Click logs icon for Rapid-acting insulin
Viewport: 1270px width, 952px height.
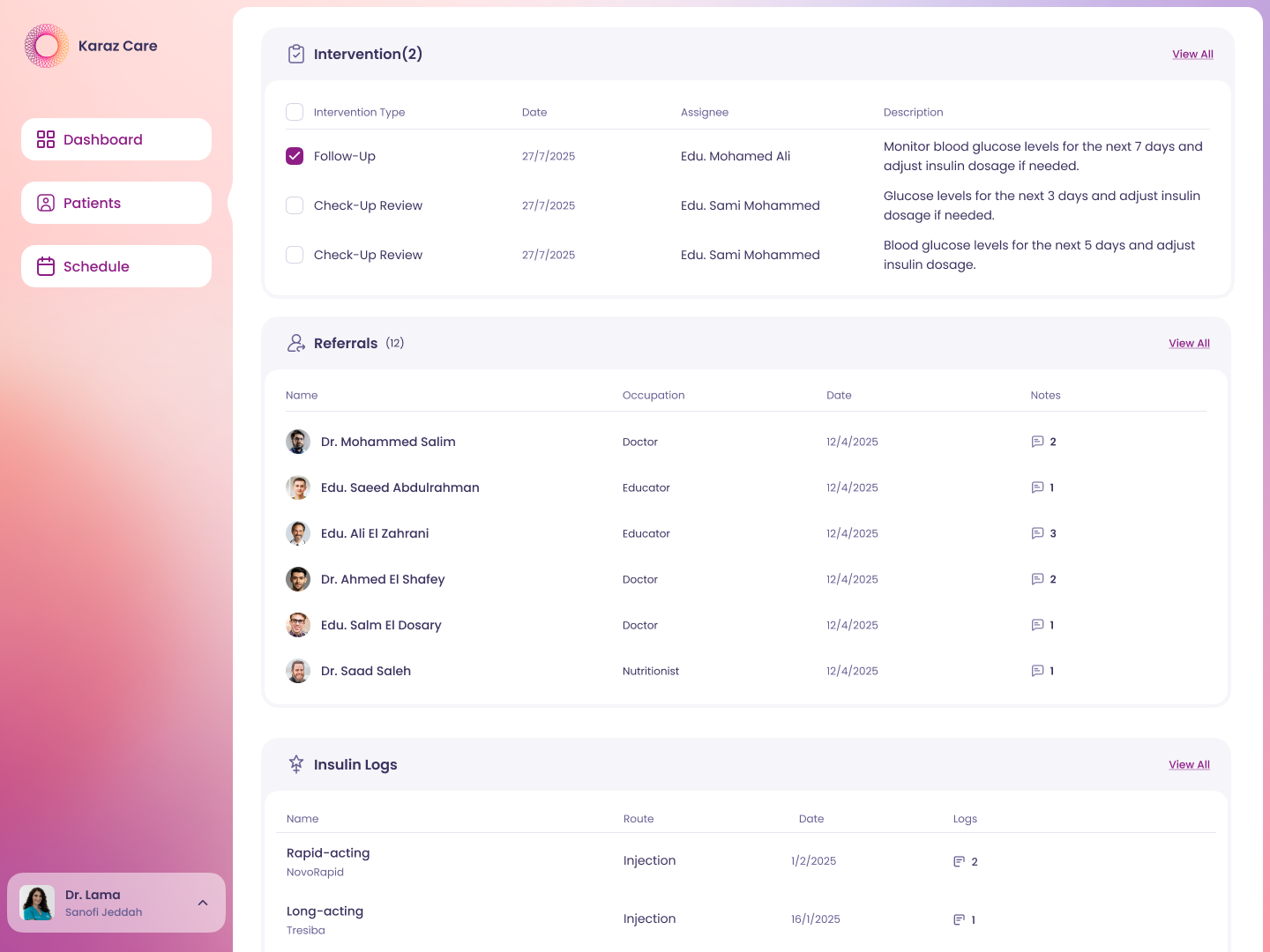click(x=959, y=861)
